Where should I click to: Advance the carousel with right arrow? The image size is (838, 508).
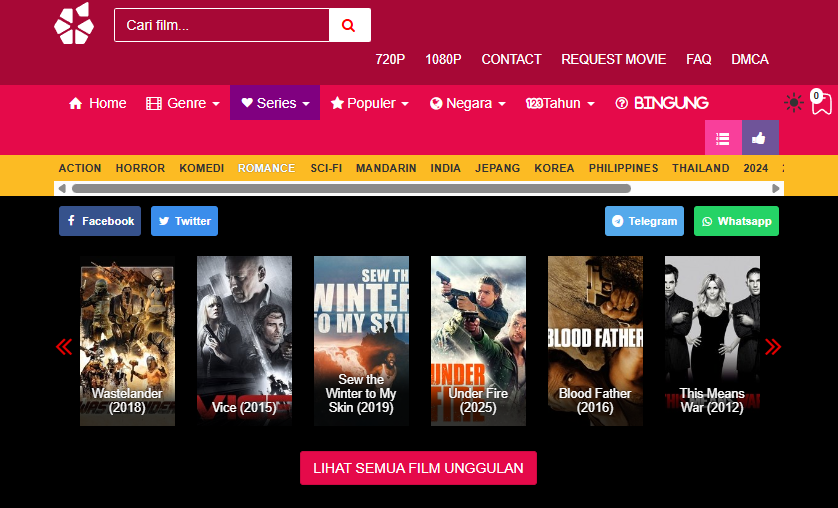click(x=773, y=347)
